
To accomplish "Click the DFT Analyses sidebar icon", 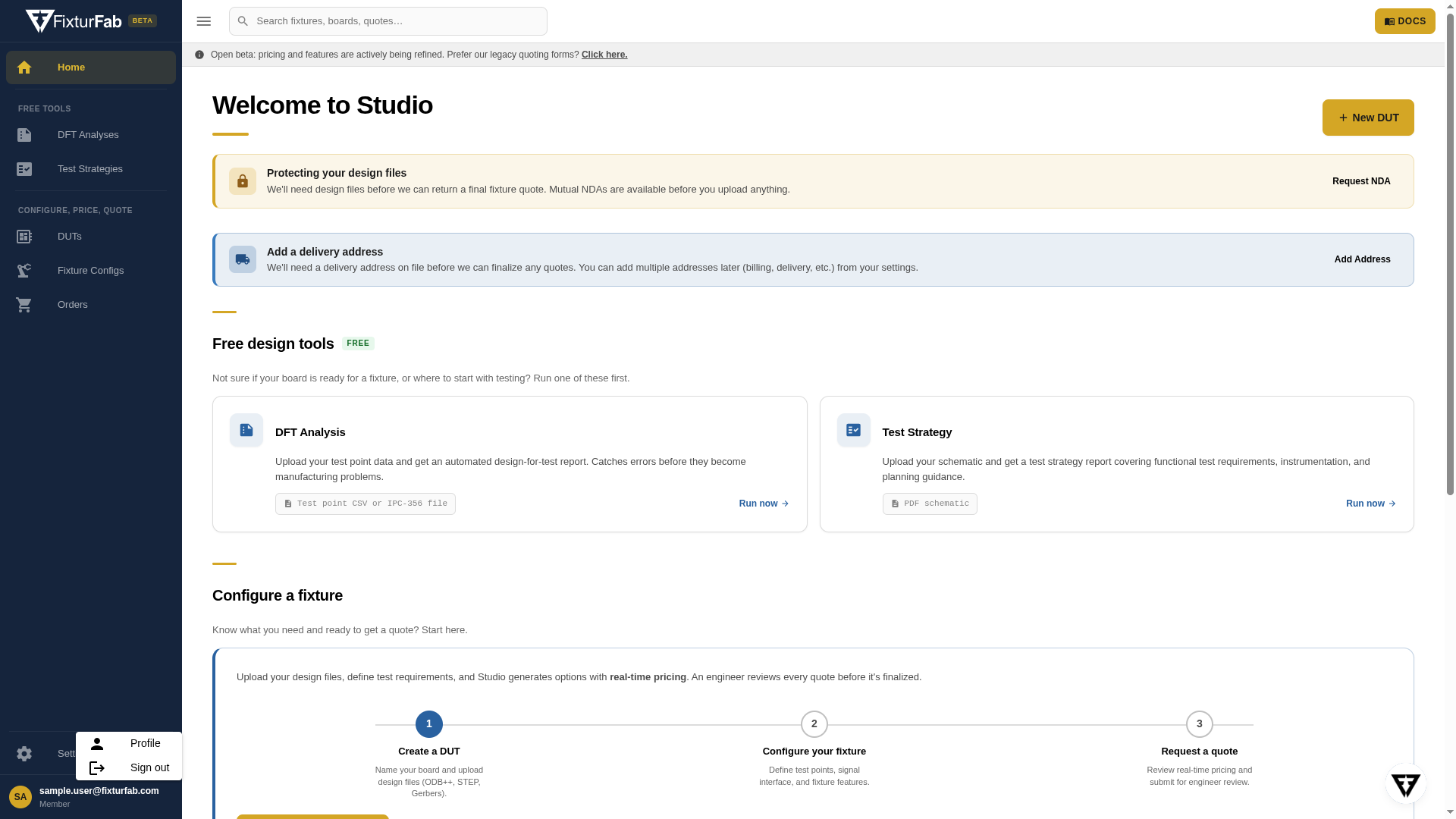I will coord(24,135).
